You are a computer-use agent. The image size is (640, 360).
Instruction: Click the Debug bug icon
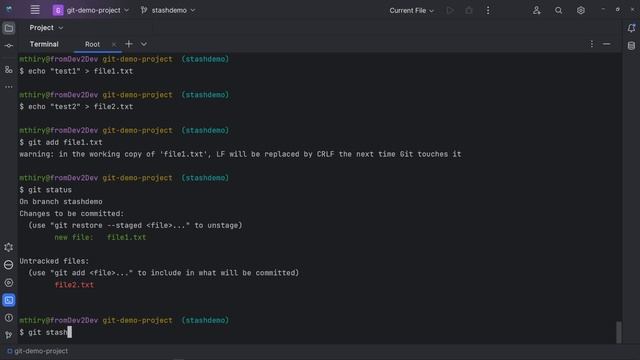point(469,10)
